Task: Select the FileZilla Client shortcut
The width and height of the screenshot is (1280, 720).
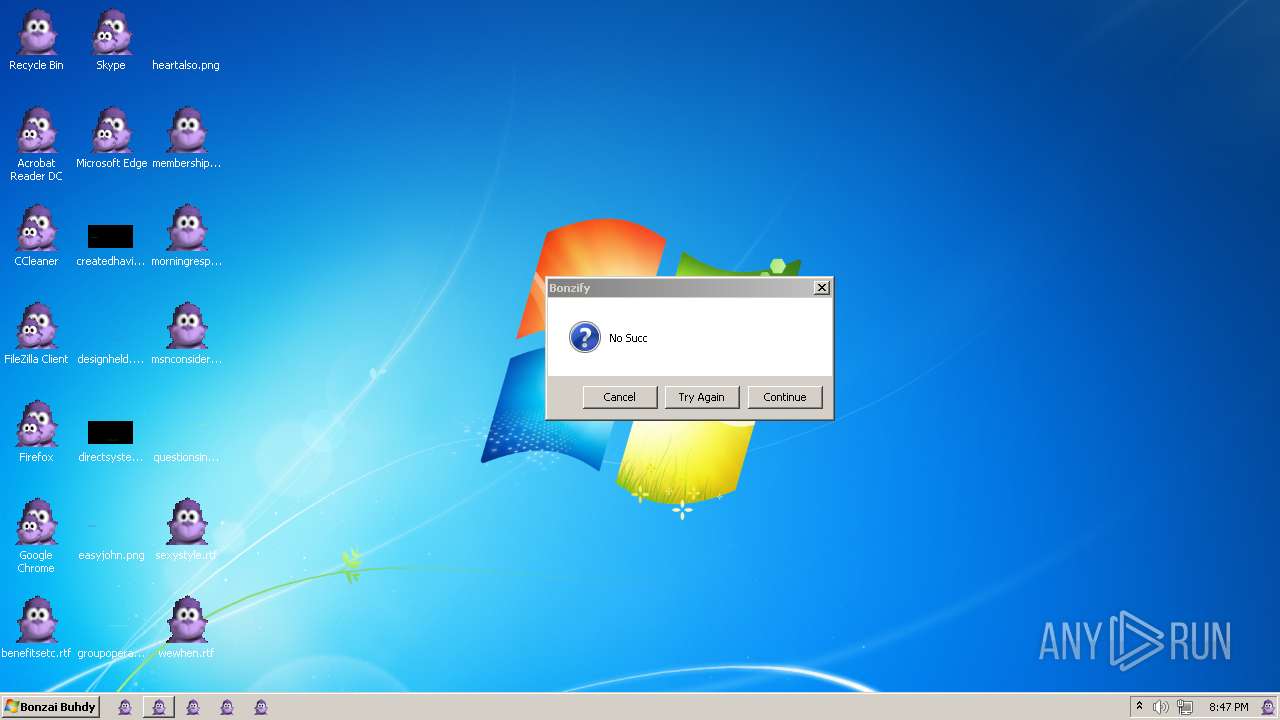Action: tap(36, 336)
